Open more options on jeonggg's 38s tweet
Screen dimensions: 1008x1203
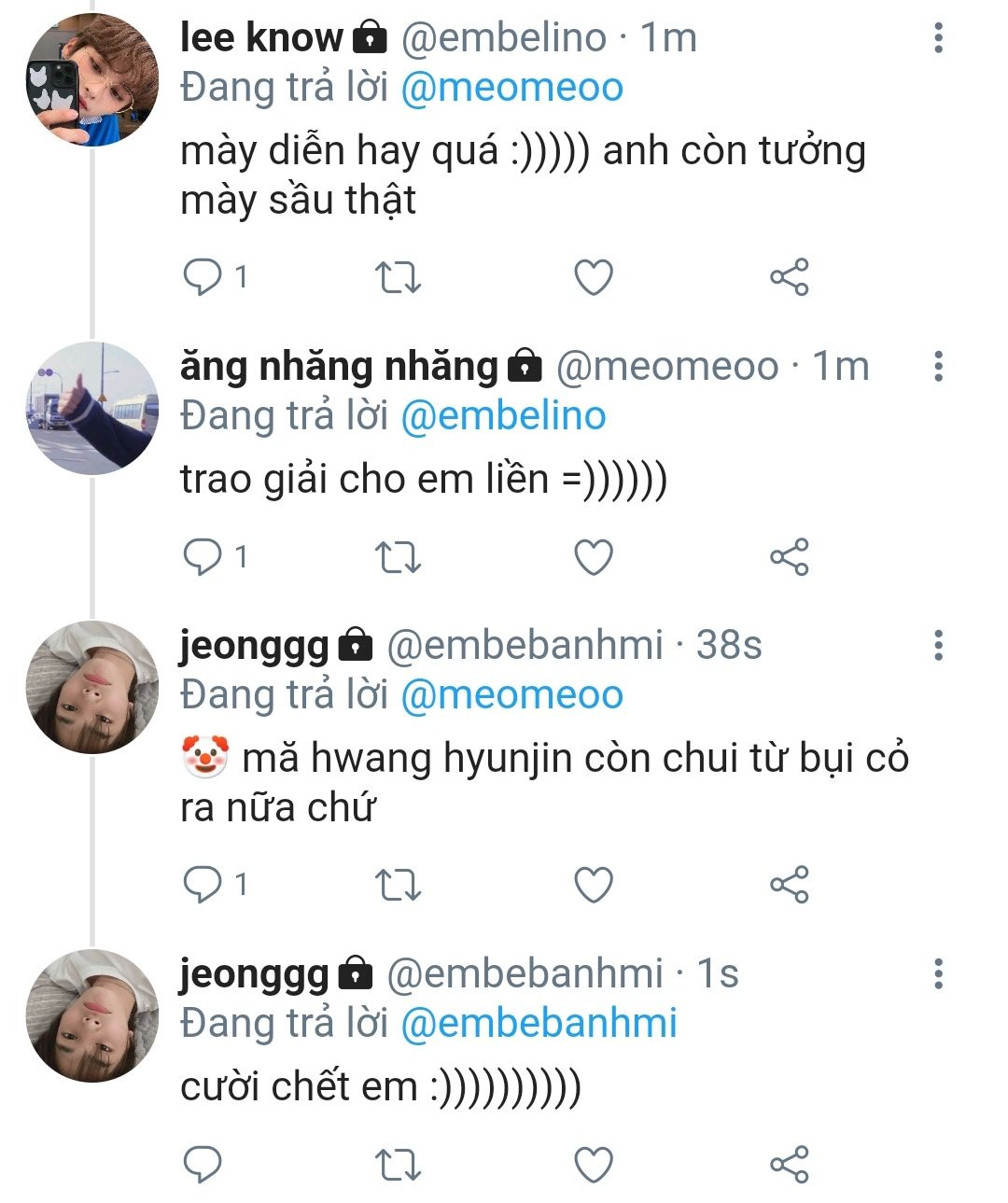938,645
